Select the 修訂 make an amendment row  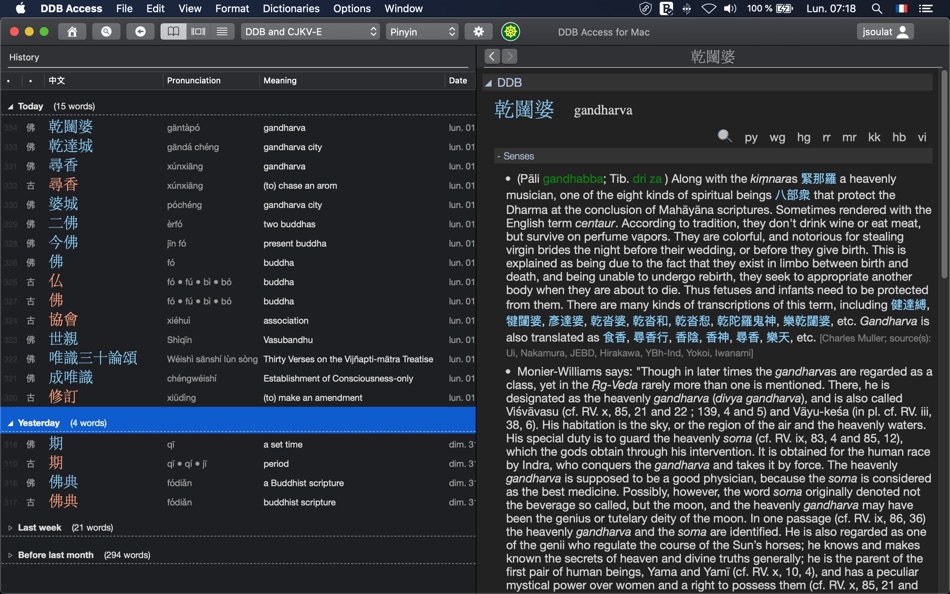pos(239,398)
